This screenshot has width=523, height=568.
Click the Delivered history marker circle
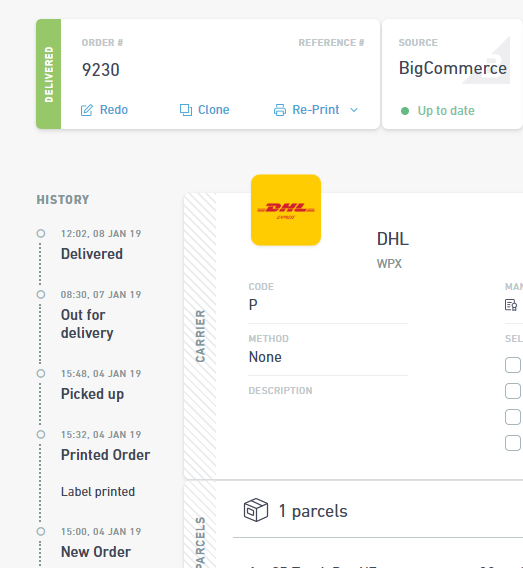41,233
